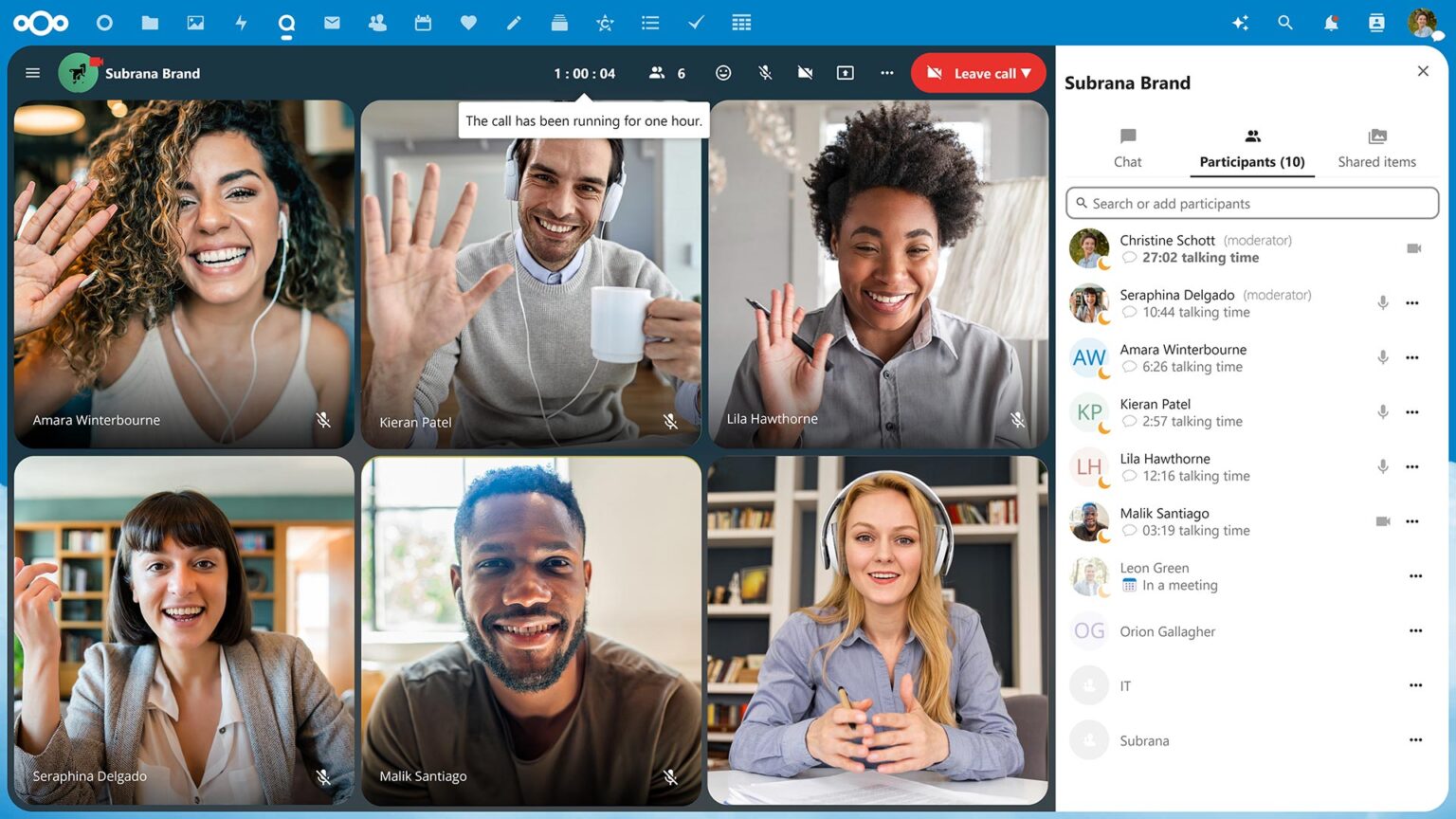Viewport: 1456px width, 819px height.
Task: Open the Talk app from the top bar
Action: point(286,23)
